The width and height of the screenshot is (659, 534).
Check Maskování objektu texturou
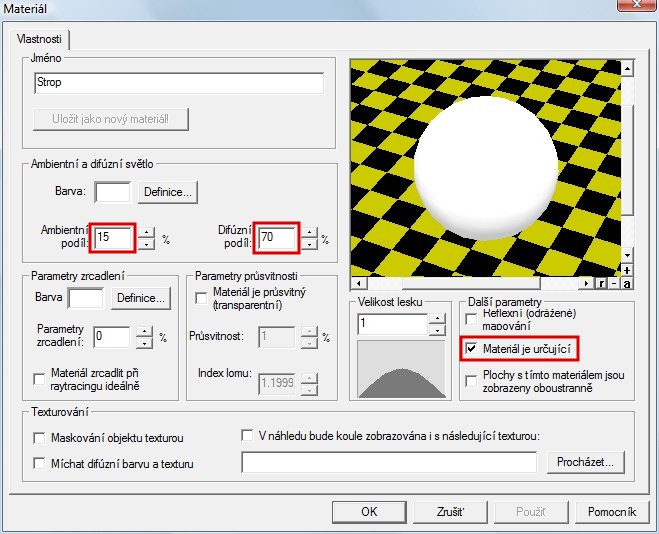point(39,438)
